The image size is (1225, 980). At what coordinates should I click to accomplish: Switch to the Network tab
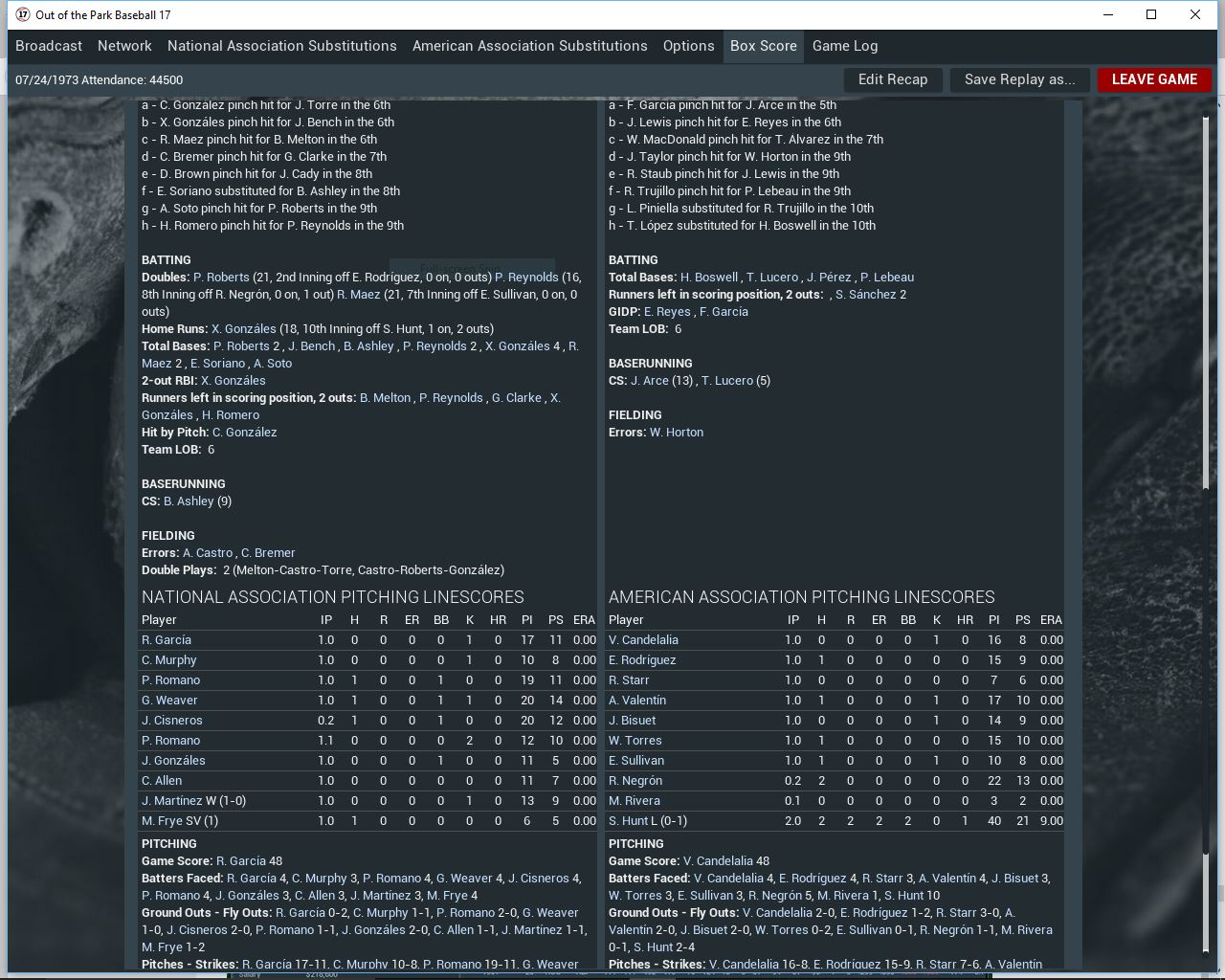click(x=124, y=46)
